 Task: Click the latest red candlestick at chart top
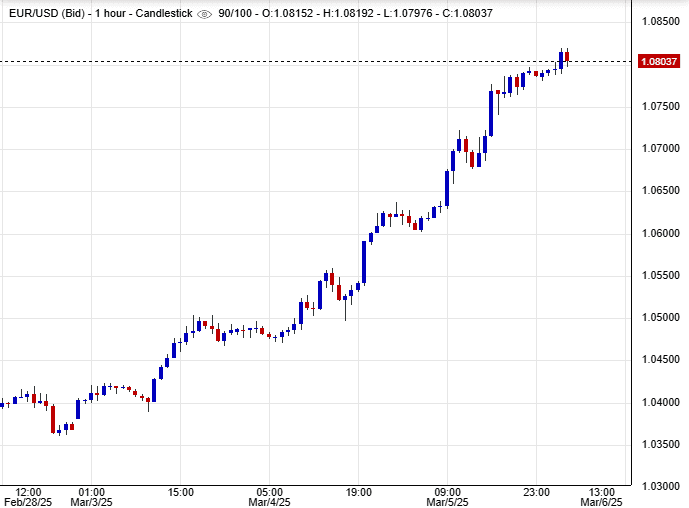click(x=567, y=57)
